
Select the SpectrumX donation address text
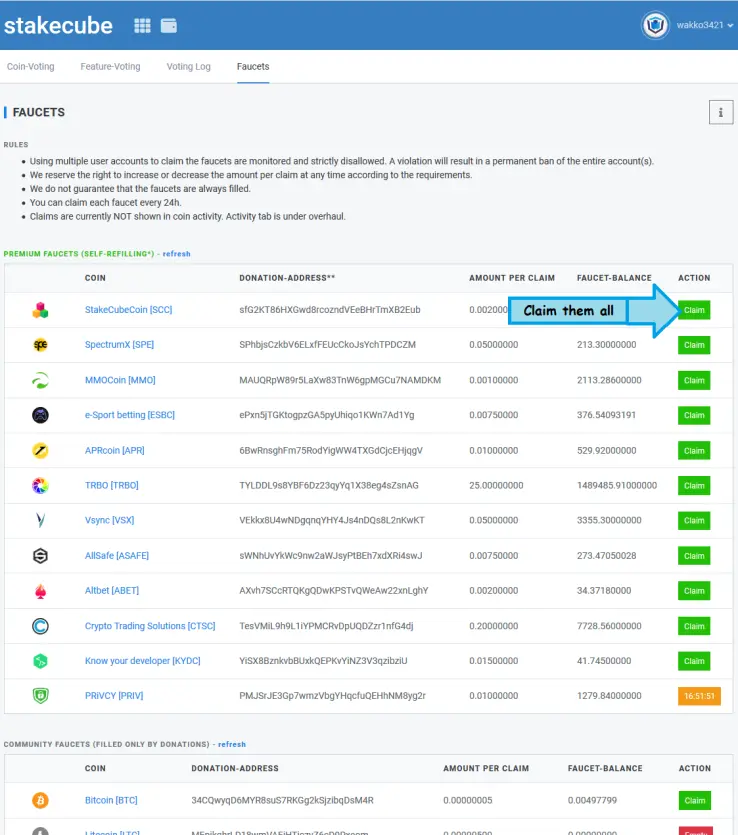pos(327,345)
